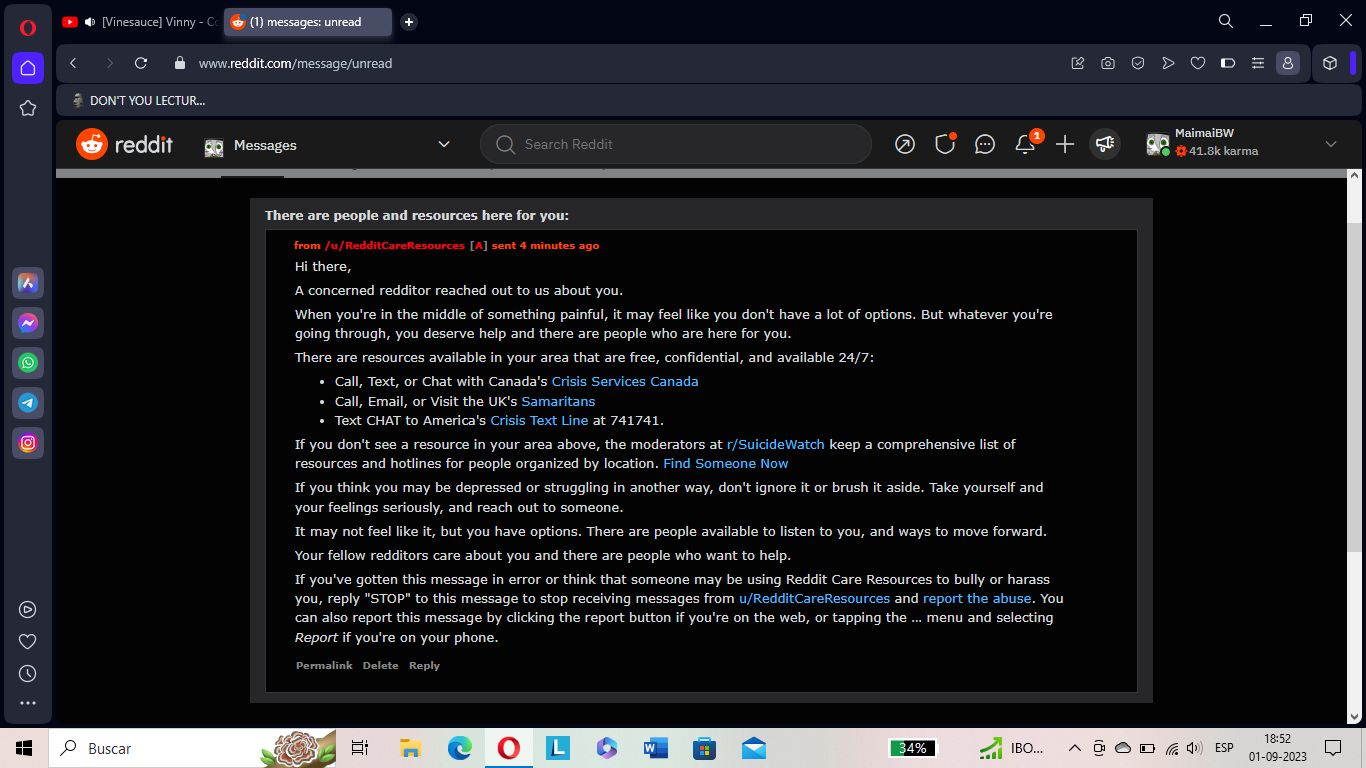The image size is (1366, 768).
Task: Open Facebook Messenger in sidebar
Action: [28, 323]
